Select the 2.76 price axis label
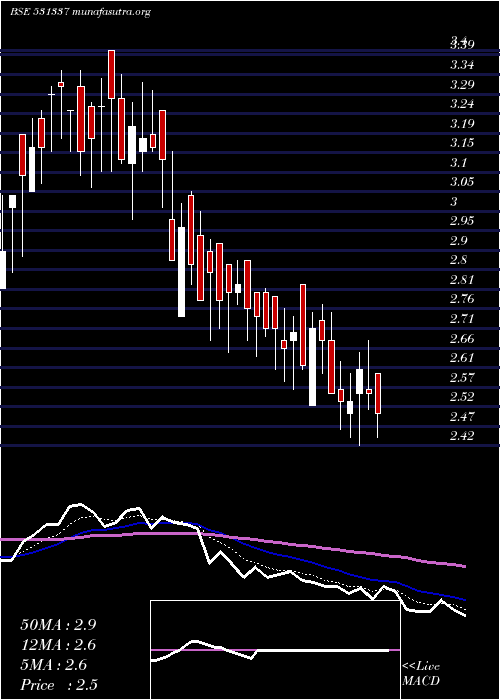 tap(462, 299)
